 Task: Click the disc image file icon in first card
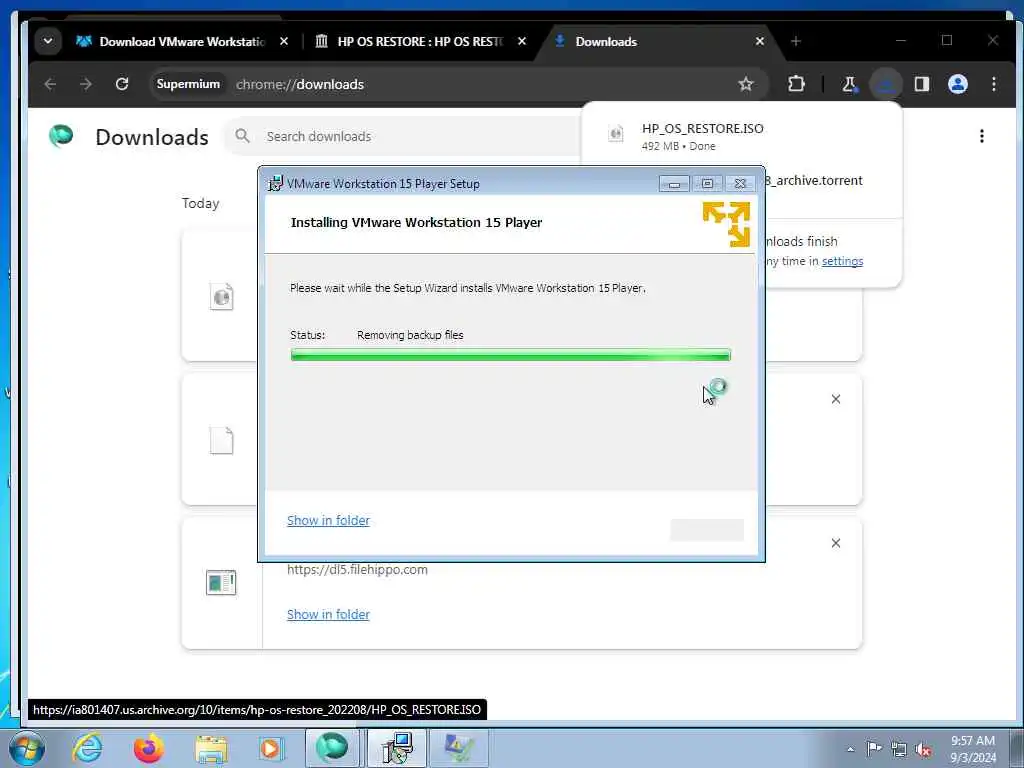pos(221,296)
